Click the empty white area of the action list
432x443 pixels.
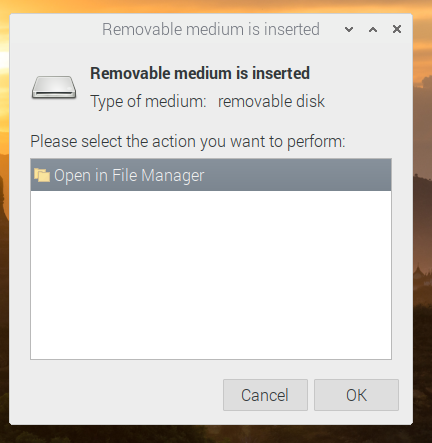click(x=211, y=275)
